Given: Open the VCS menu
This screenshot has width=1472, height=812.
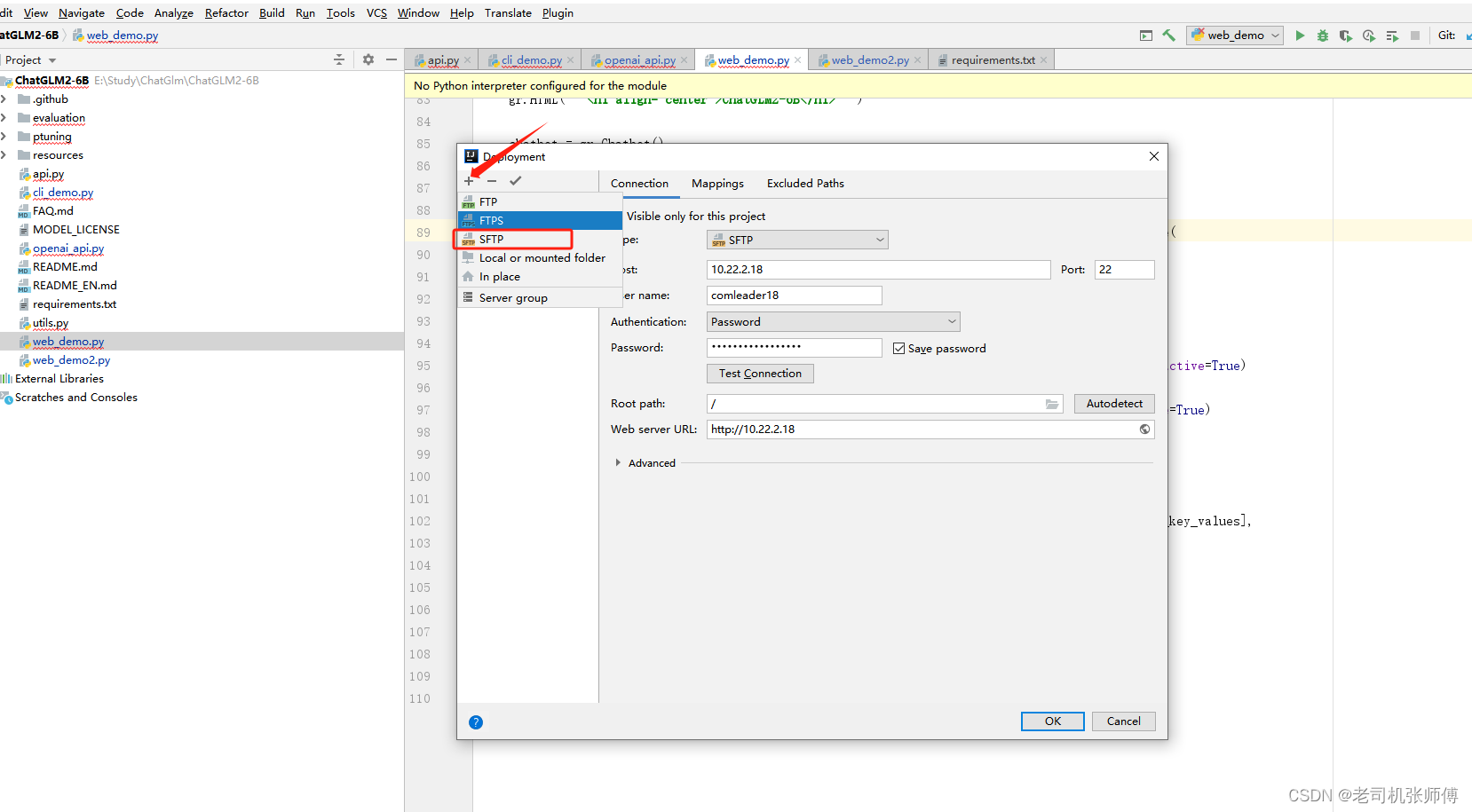Looking at the screenshot, I should (x=376, y=13).
